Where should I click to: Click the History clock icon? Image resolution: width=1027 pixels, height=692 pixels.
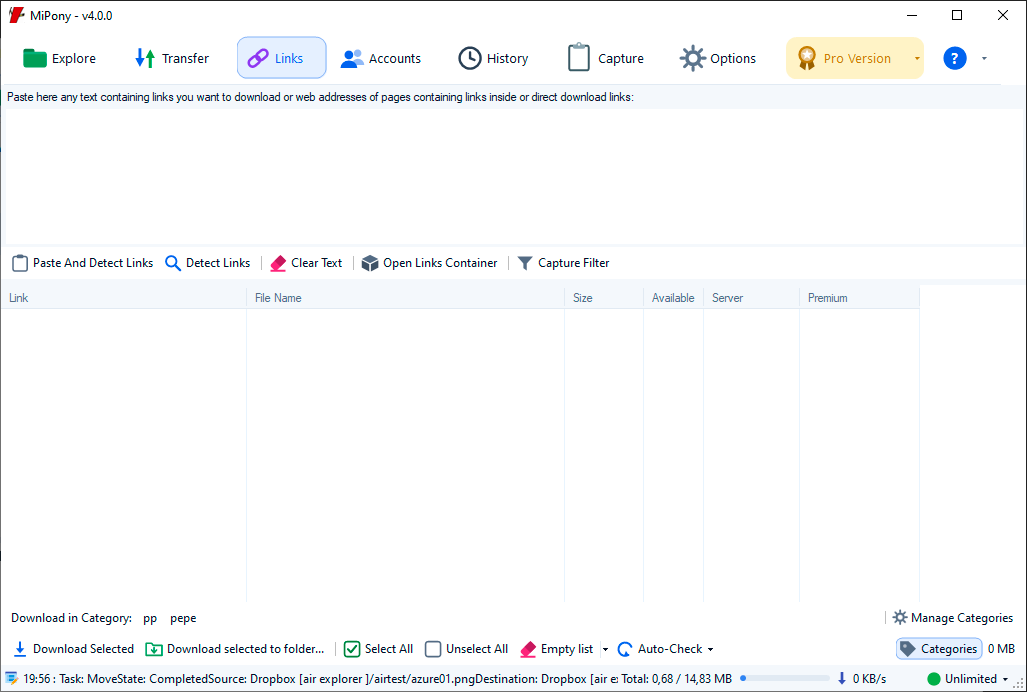(469, 58)
